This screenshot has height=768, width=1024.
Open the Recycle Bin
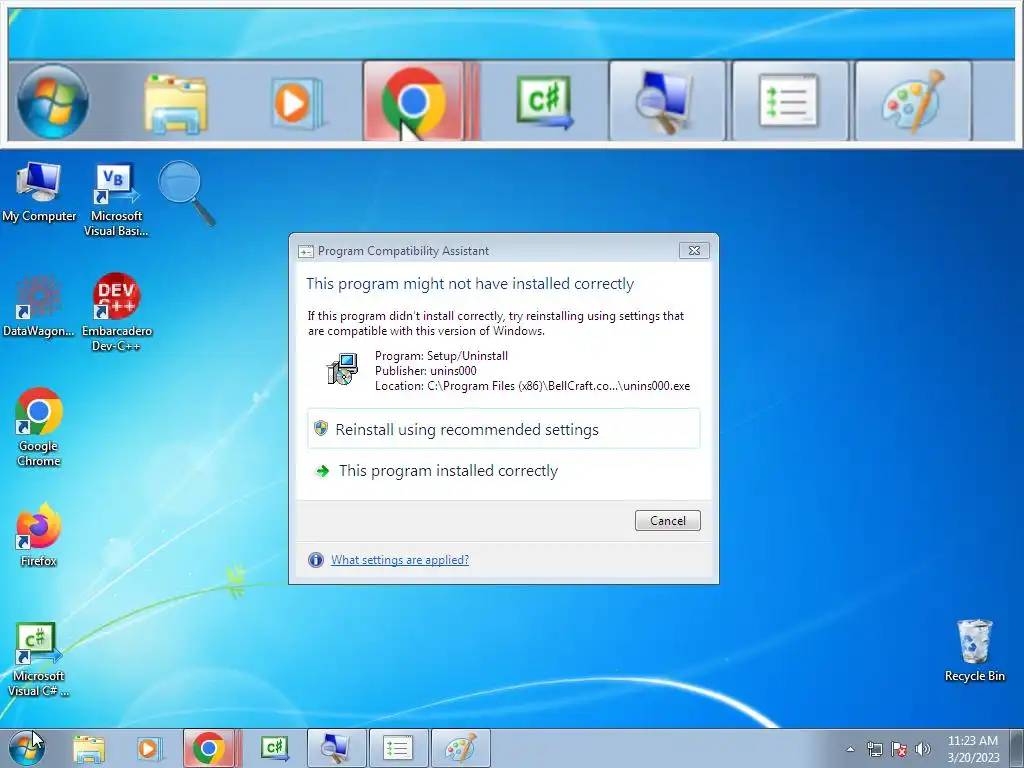[x=974, y=650]
